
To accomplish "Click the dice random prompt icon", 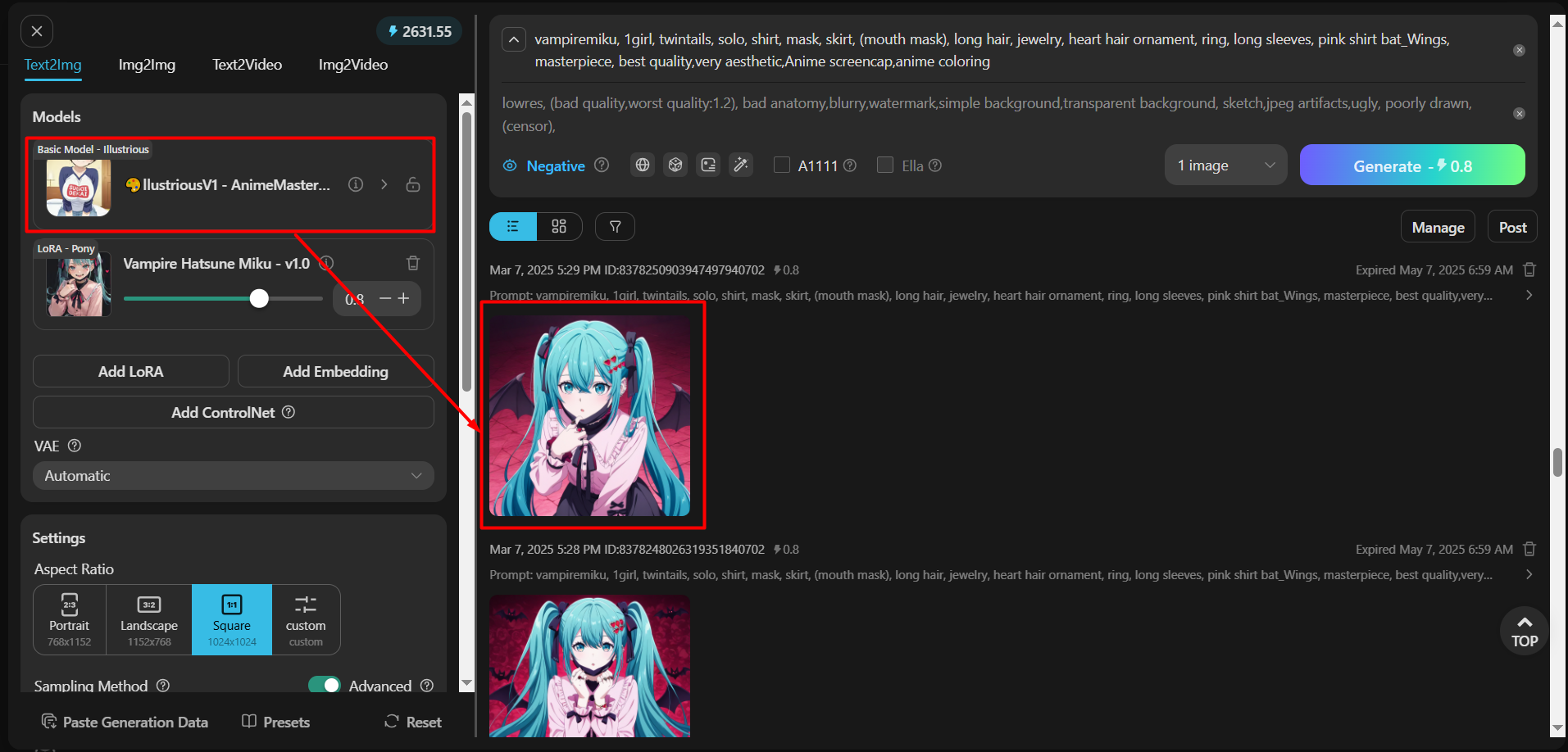I will (675, 165).
